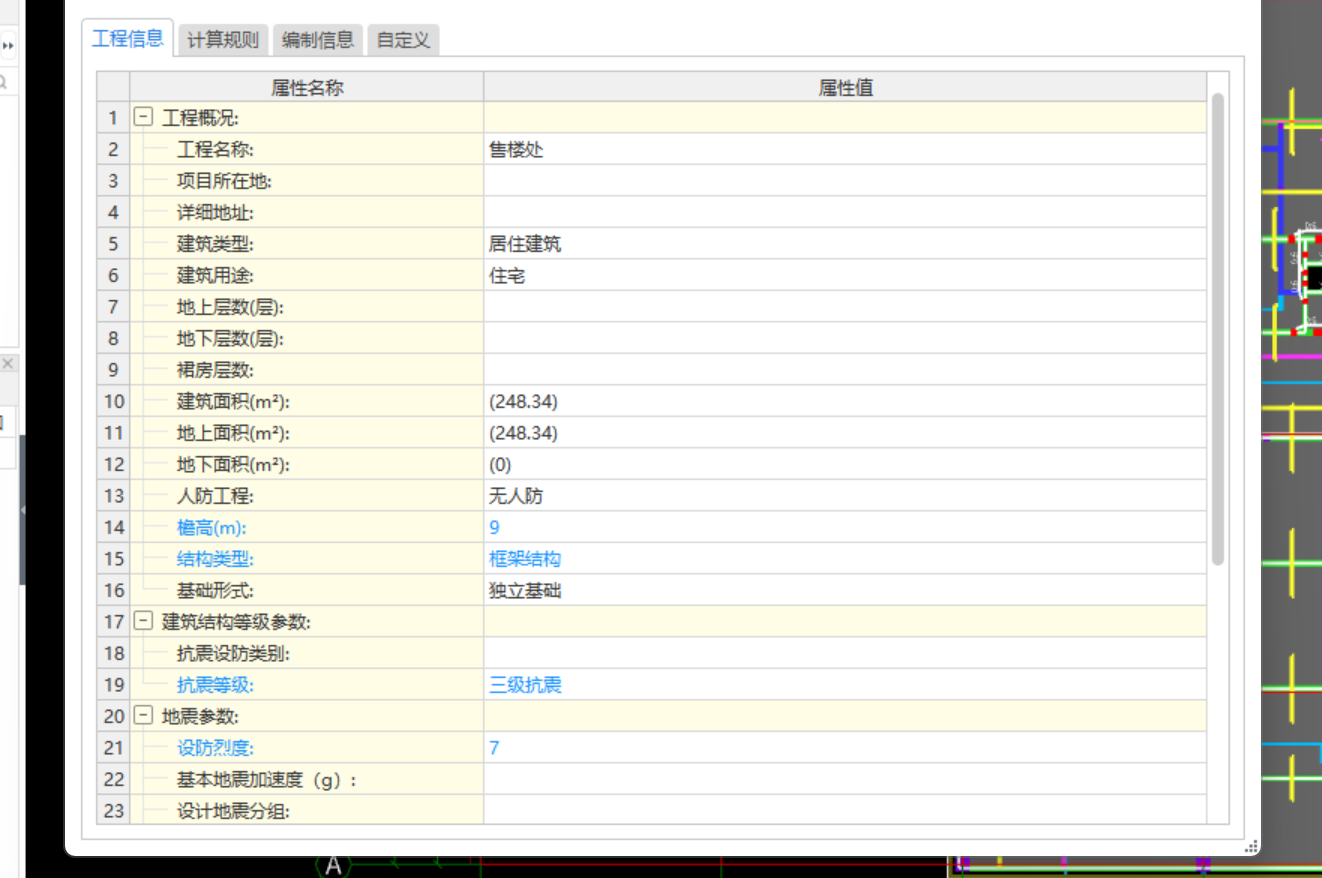Viewport: 1322px width, 878px height.
Task: Open the 编制信息 tab
Action: pos(318,40)
